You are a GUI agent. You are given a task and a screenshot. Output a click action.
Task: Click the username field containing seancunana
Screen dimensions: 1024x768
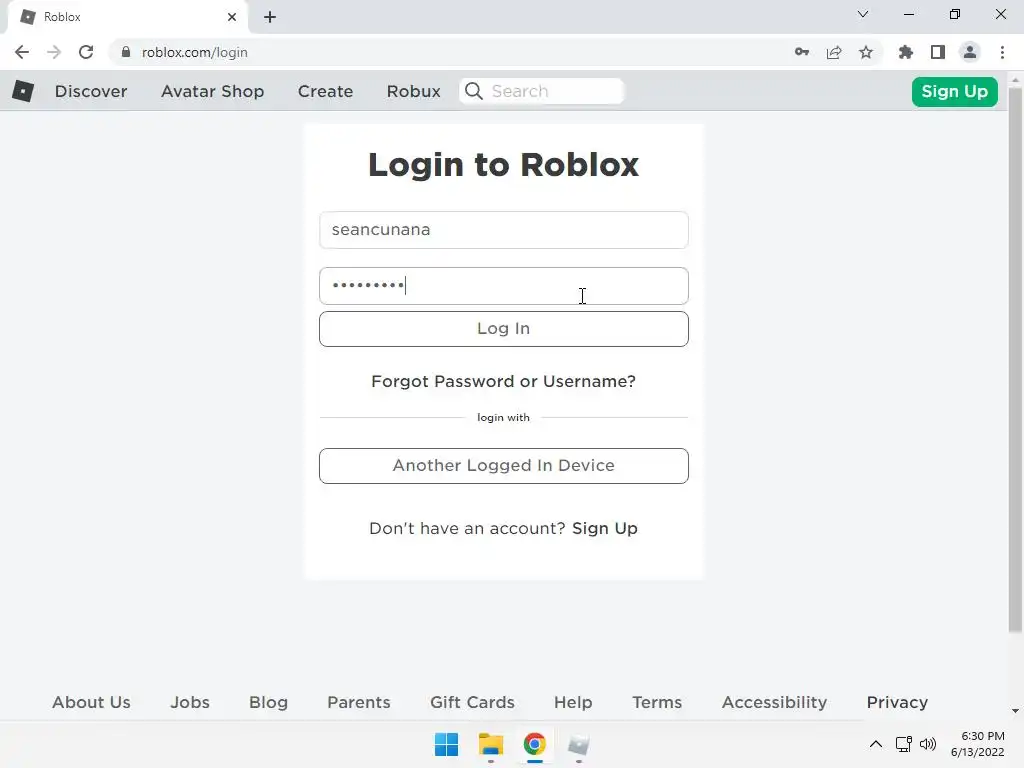[x=504, y=230]
